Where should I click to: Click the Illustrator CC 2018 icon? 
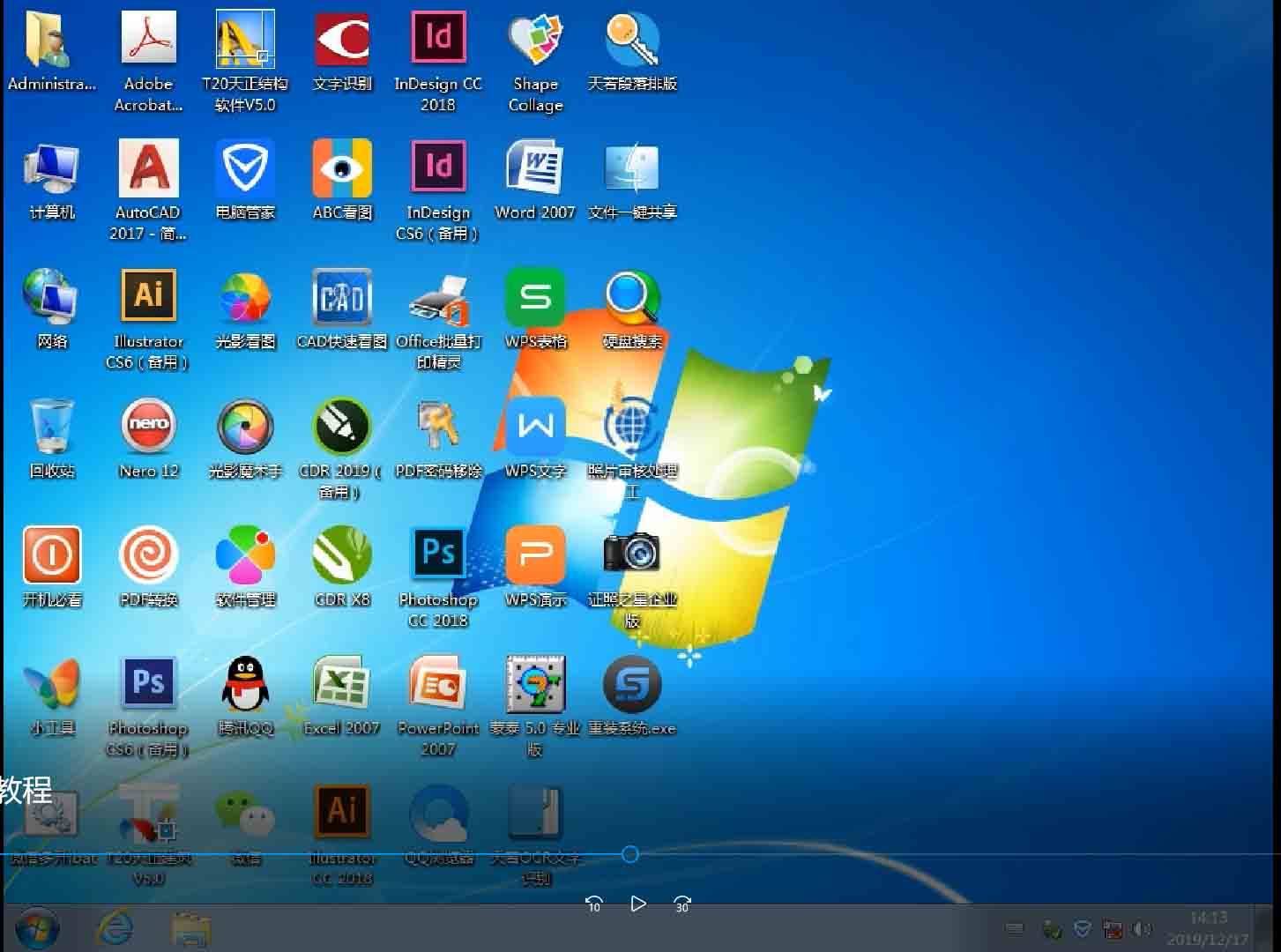point(342,813)
